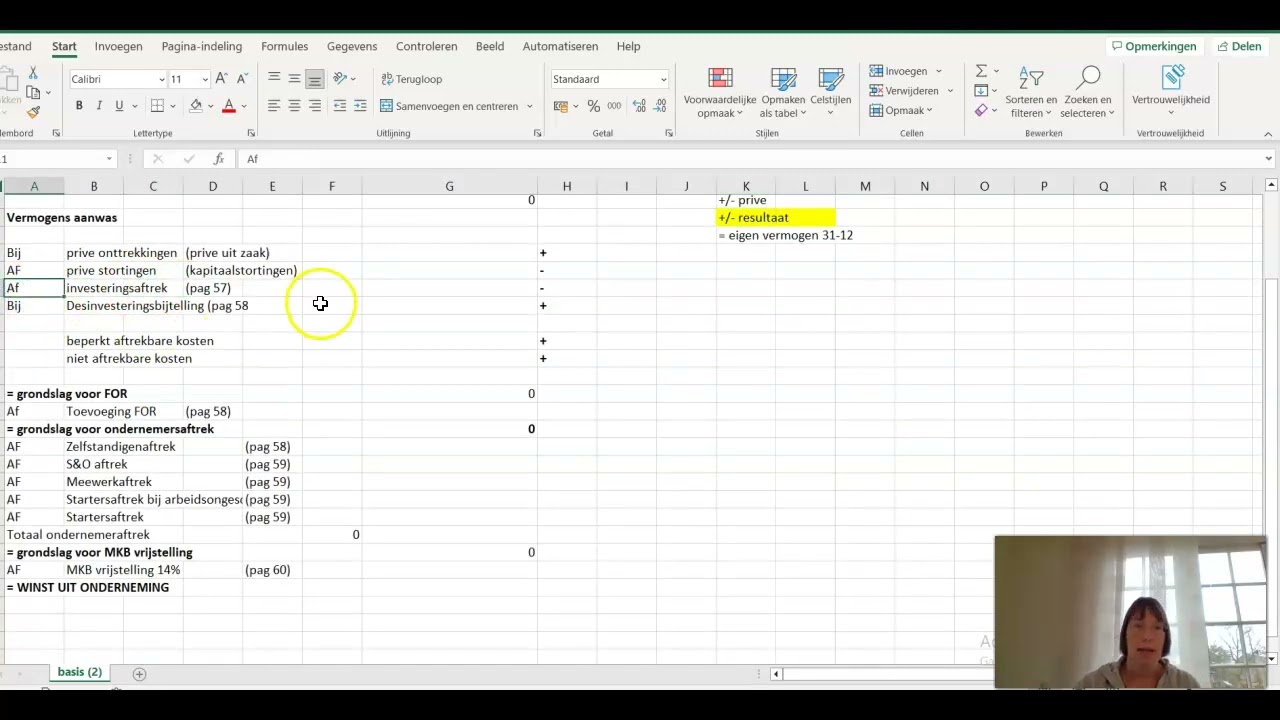
Task: Click the insert function fx icon
Action: click(218, 159)
